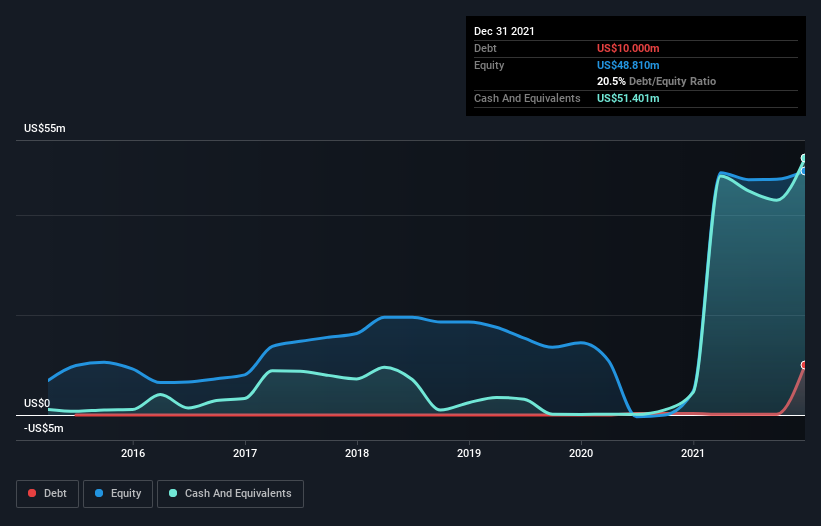Click Cash And Equivalents label in tooltip
Viewport: 821px width, 526px height.
[x=527, y=98]
